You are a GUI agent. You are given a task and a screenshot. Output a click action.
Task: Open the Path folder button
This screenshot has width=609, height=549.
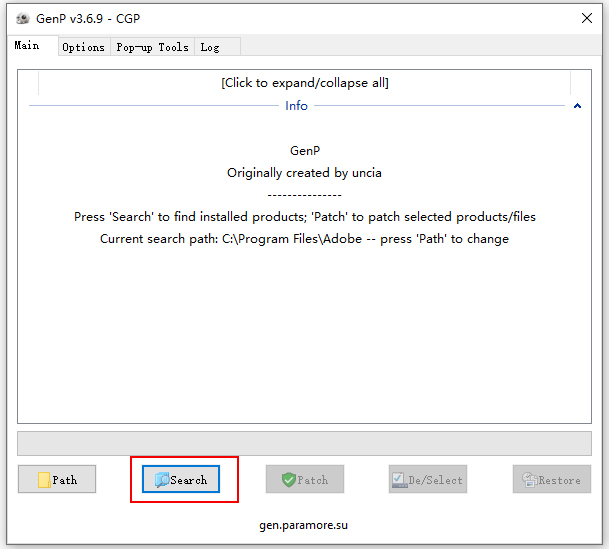click(x=57, y=479)
